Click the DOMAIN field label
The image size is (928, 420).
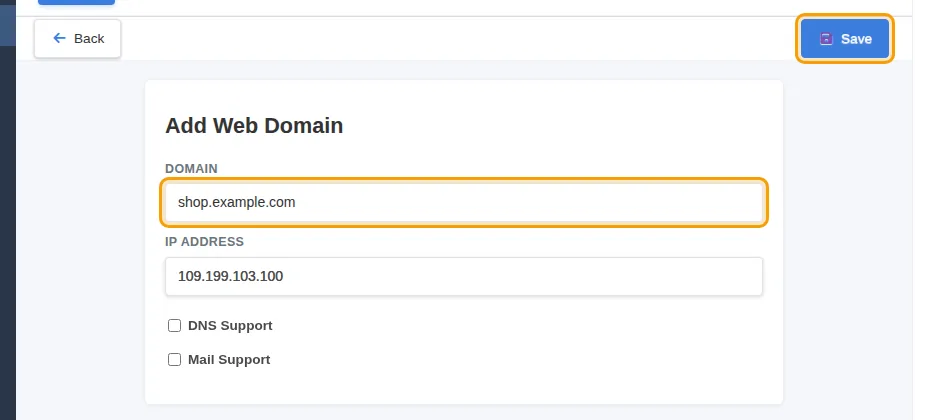[x=191, y=169]
